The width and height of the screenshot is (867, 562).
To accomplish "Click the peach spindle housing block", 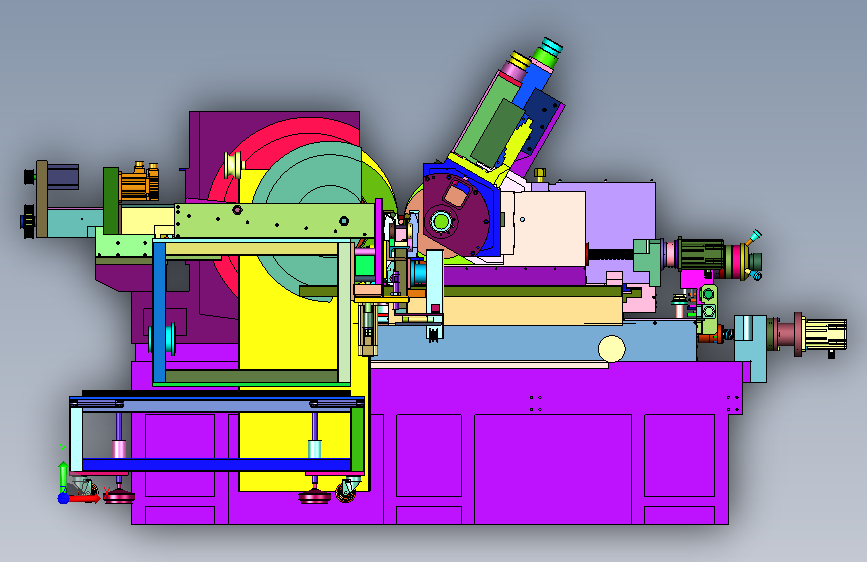I will click(549, 228).
